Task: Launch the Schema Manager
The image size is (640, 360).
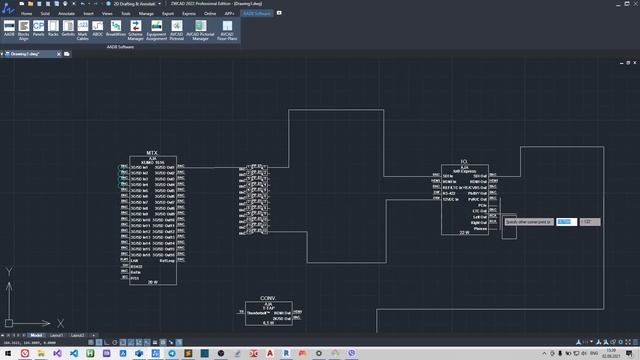Action: (136, 30)
